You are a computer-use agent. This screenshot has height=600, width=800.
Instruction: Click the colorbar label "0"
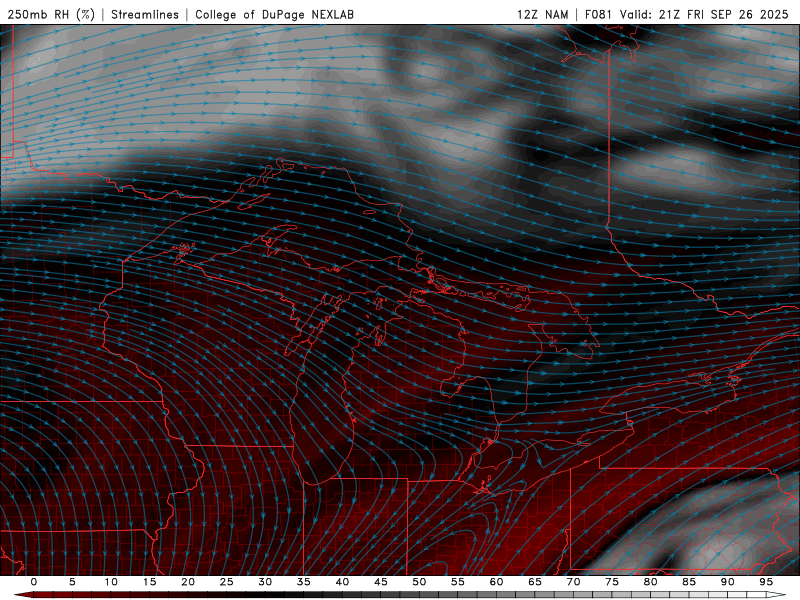(x=34, y=582)
